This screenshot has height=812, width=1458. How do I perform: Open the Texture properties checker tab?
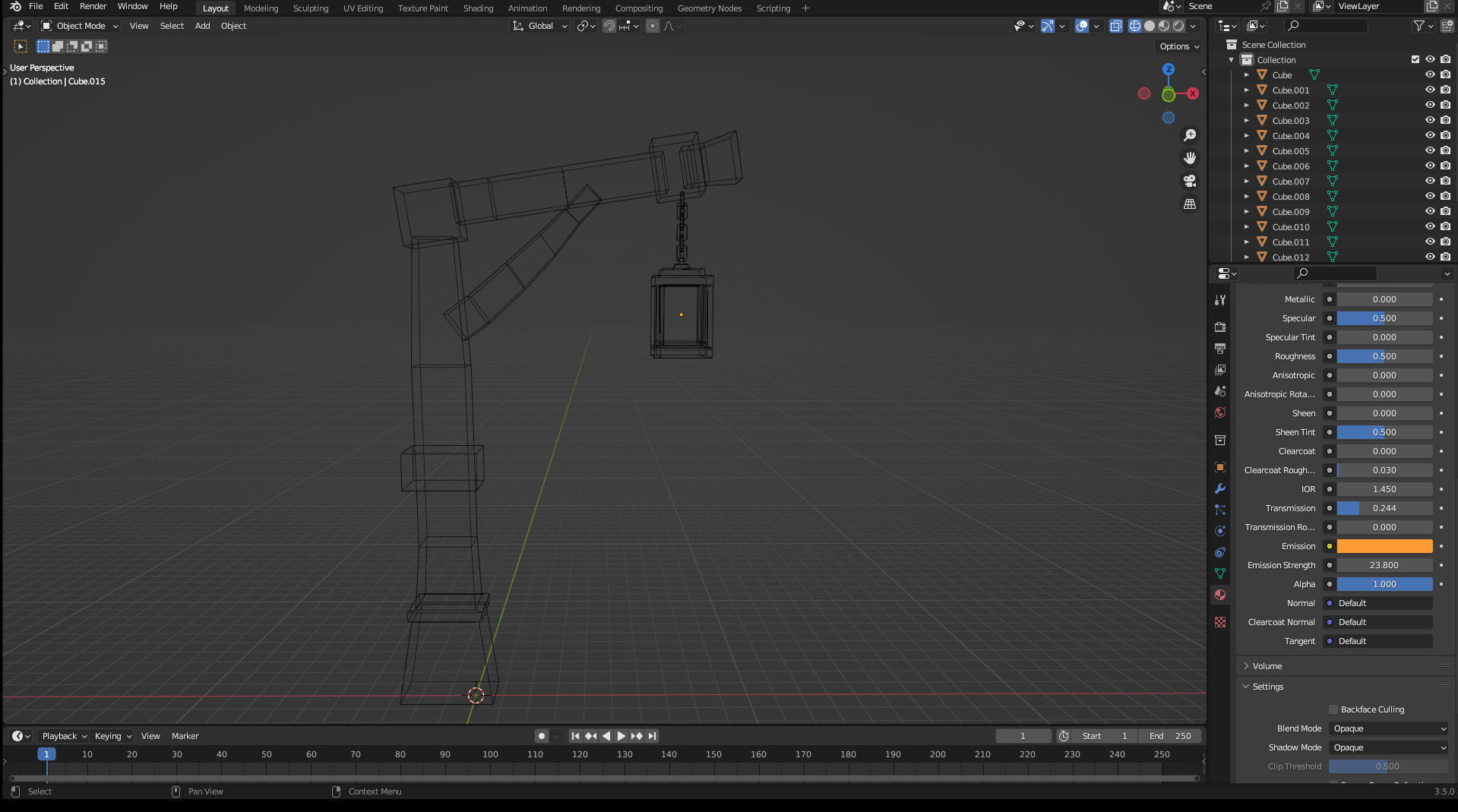1220,622
